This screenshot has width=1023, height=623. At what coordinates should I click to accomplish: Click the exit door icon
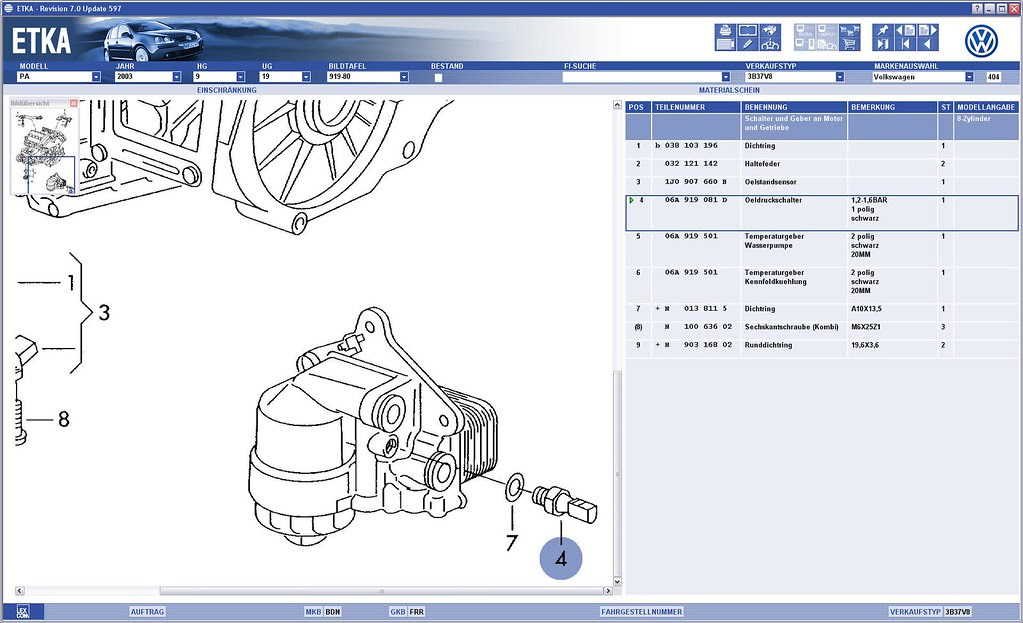[x=883, y=44]
